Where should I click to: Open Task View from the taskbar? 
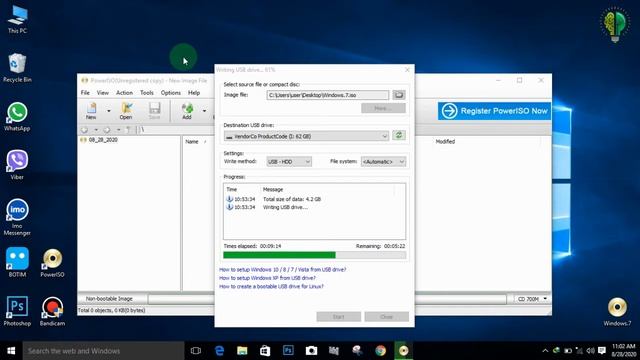[196, 351]
